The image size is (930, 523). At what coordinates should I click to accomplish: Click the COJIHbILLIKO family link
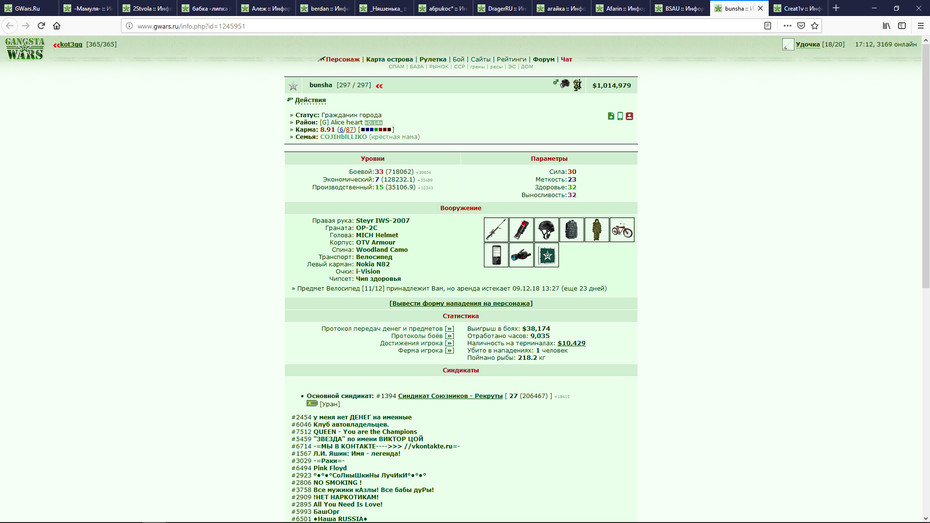[343, 137]
